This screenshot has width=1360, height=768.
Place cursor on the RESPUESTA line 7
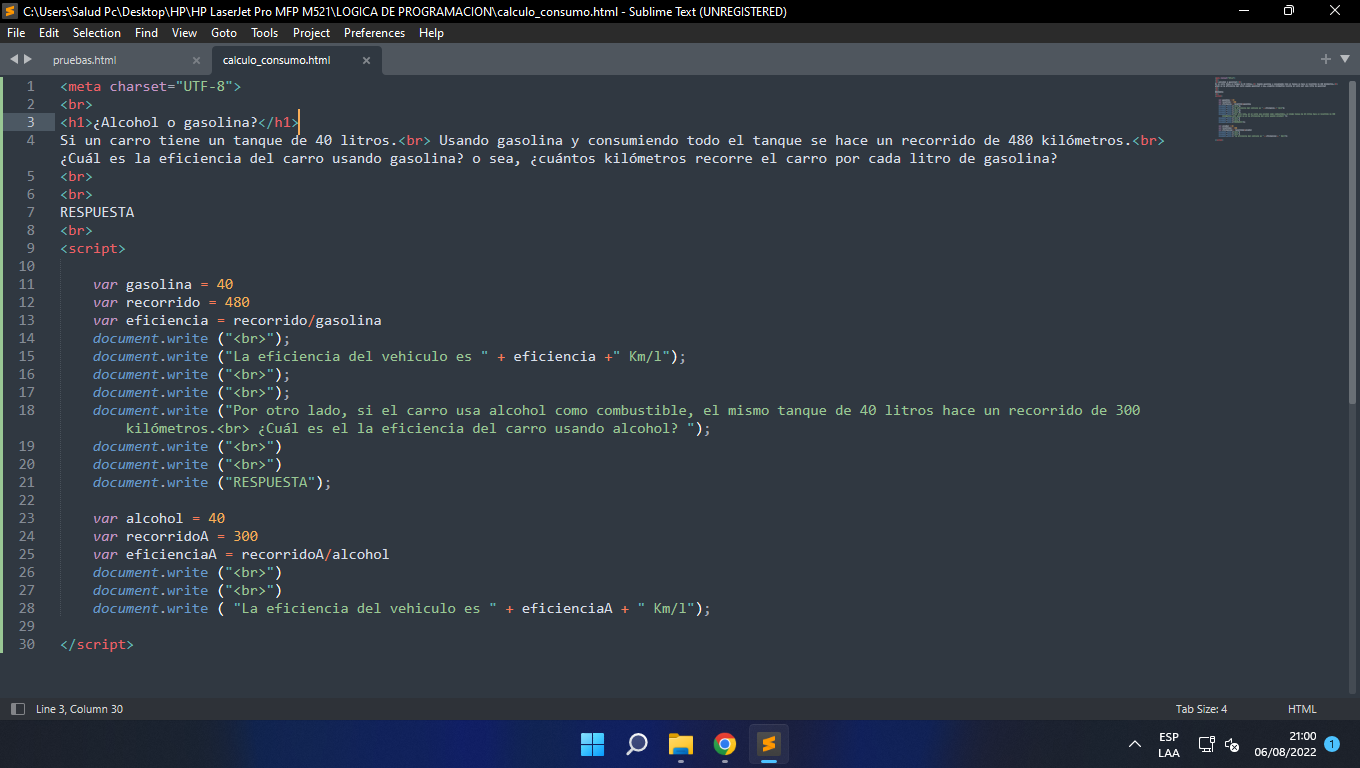[97, 212]
